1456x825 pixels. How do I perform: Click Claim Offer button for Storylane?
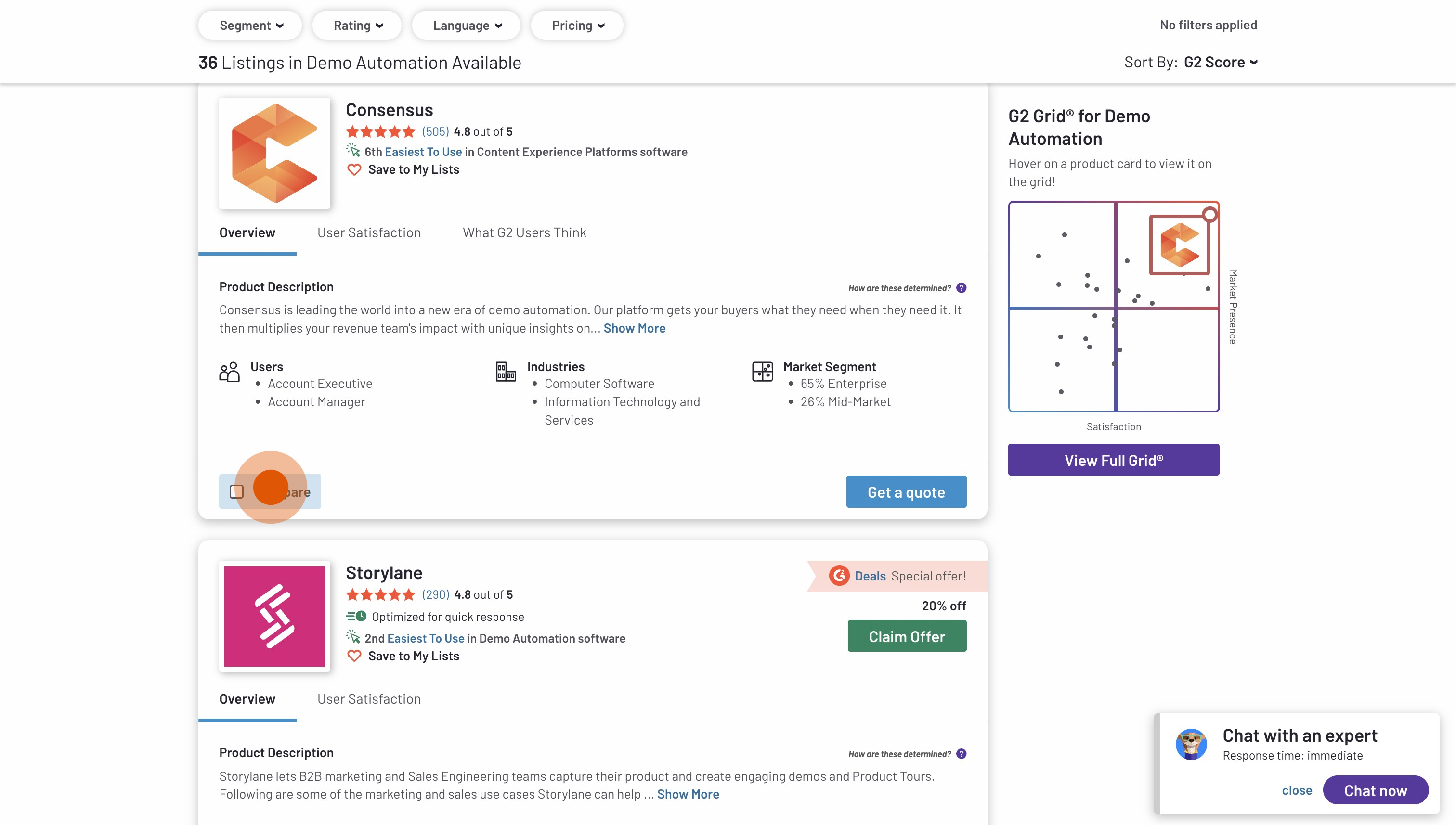tap(907, 636)
